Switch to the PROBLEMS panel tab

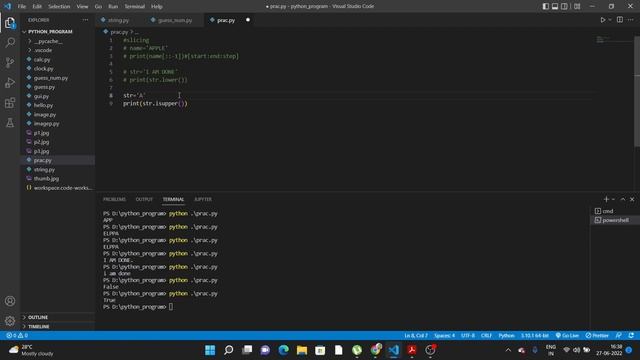coord(114,199)
